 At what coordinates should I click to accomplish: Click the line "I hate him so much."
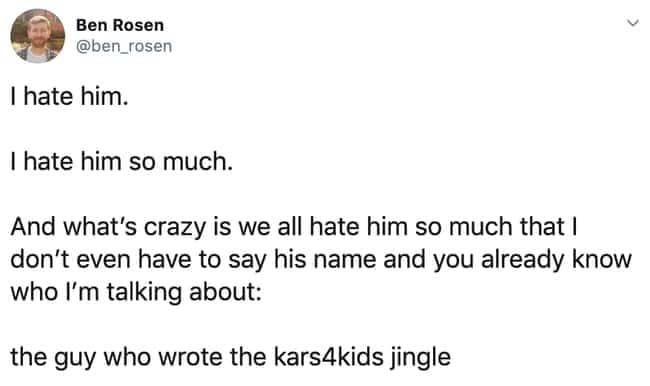121,161
